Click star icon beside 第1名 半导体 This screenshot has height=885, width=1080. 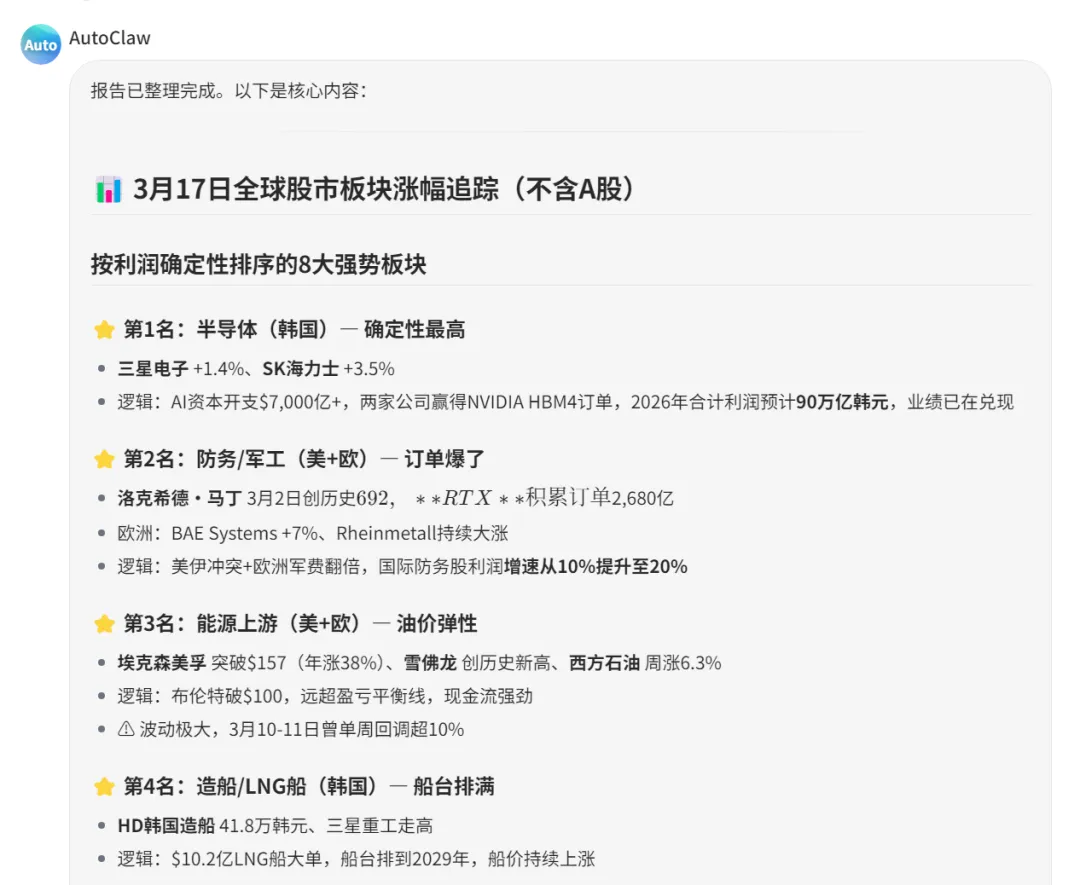[x=104, y=330]
